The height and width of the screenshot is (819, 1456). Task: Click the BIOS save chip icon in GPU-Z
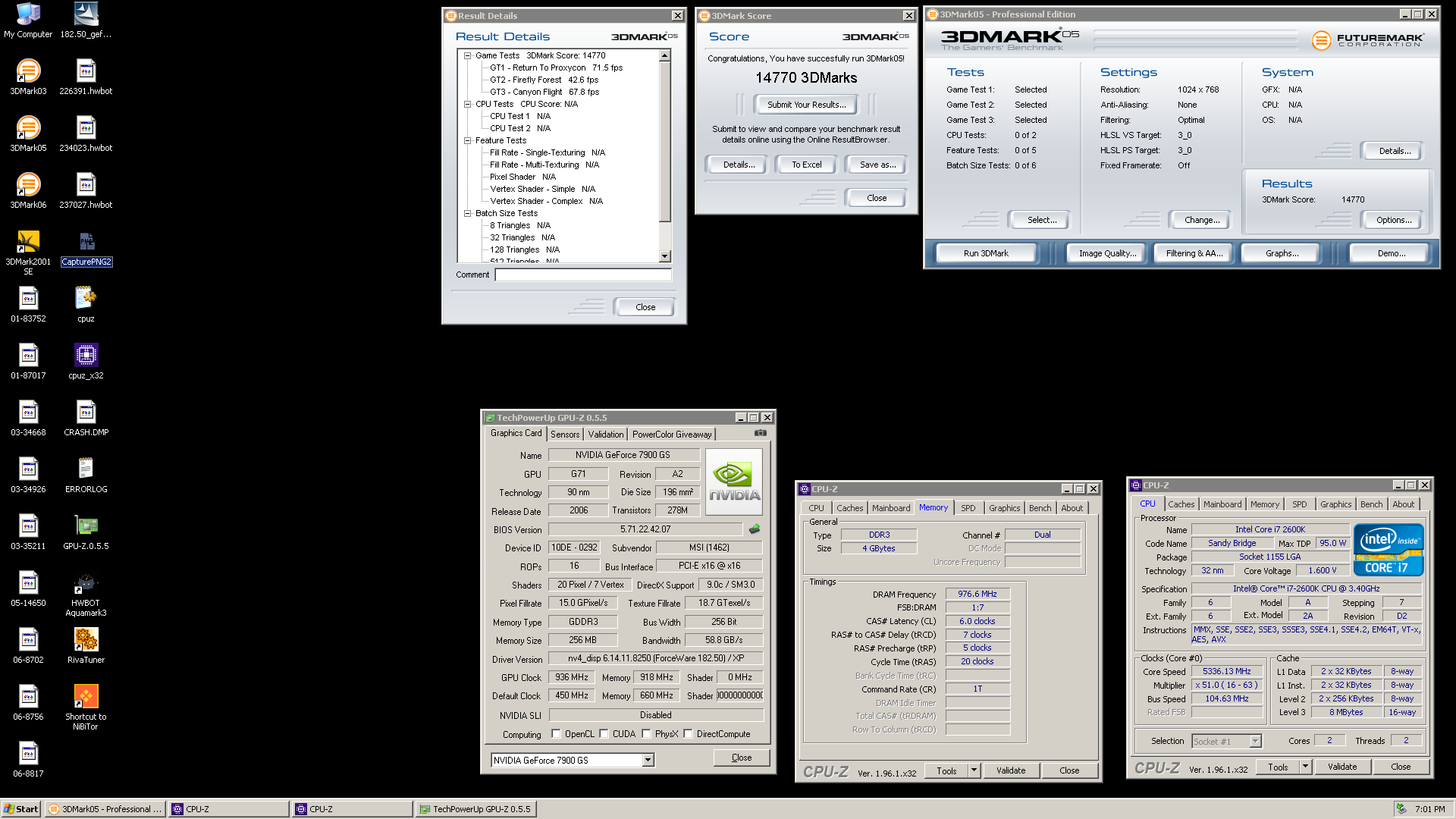click(754, 529)
